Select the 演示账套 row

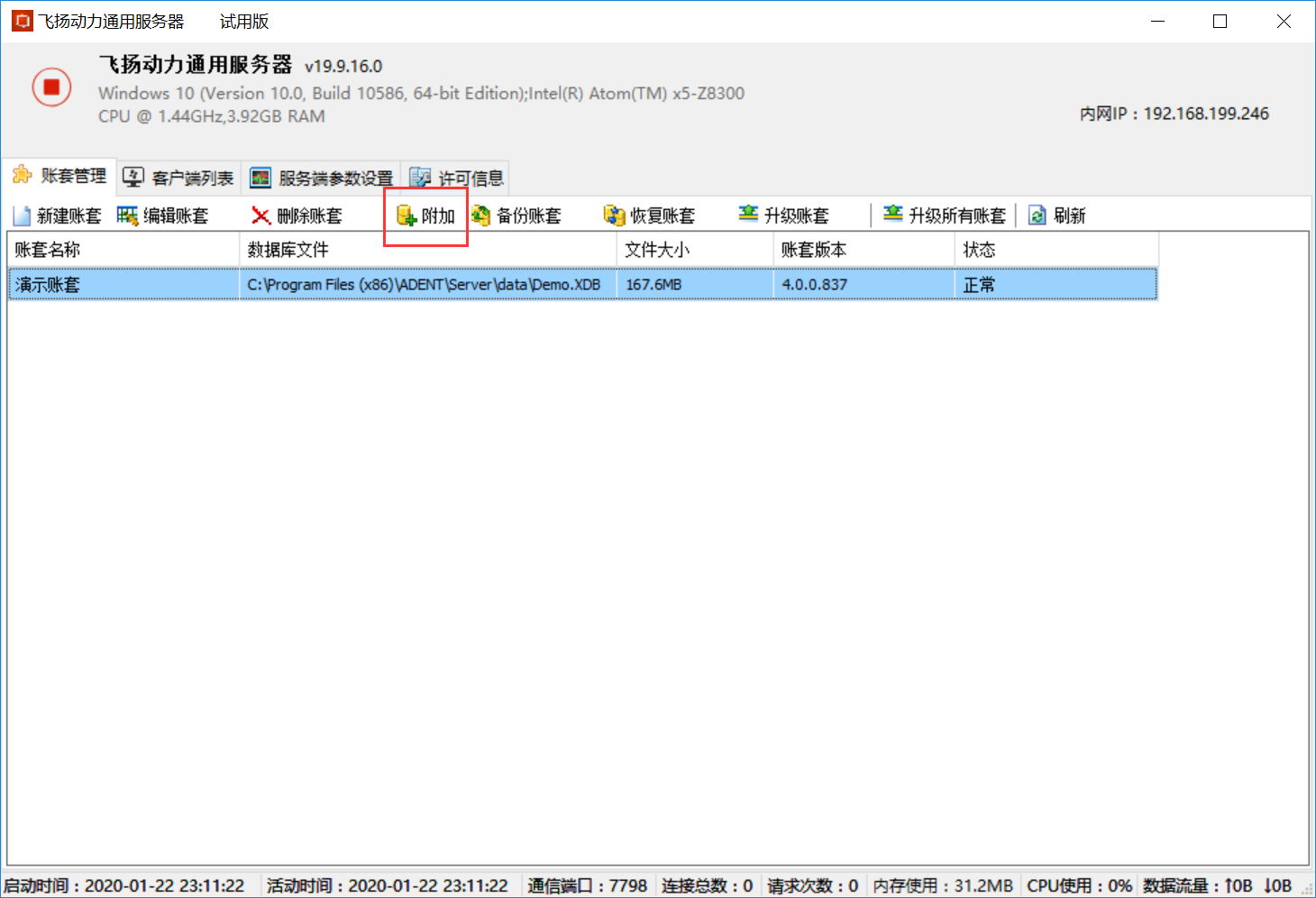(582, 284)
